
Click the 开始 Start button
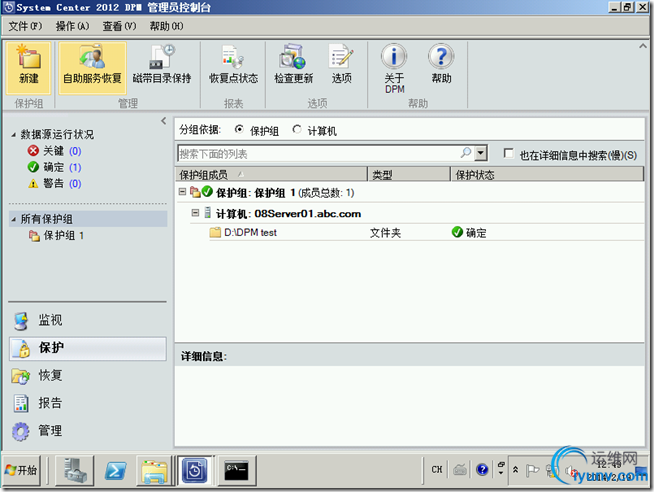[22, 470]
